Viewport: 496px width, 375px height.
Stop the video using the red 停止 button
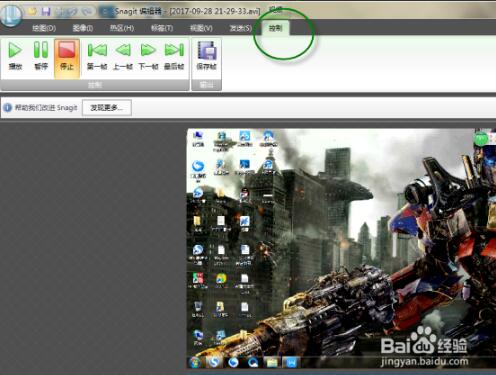coord(67,58)
